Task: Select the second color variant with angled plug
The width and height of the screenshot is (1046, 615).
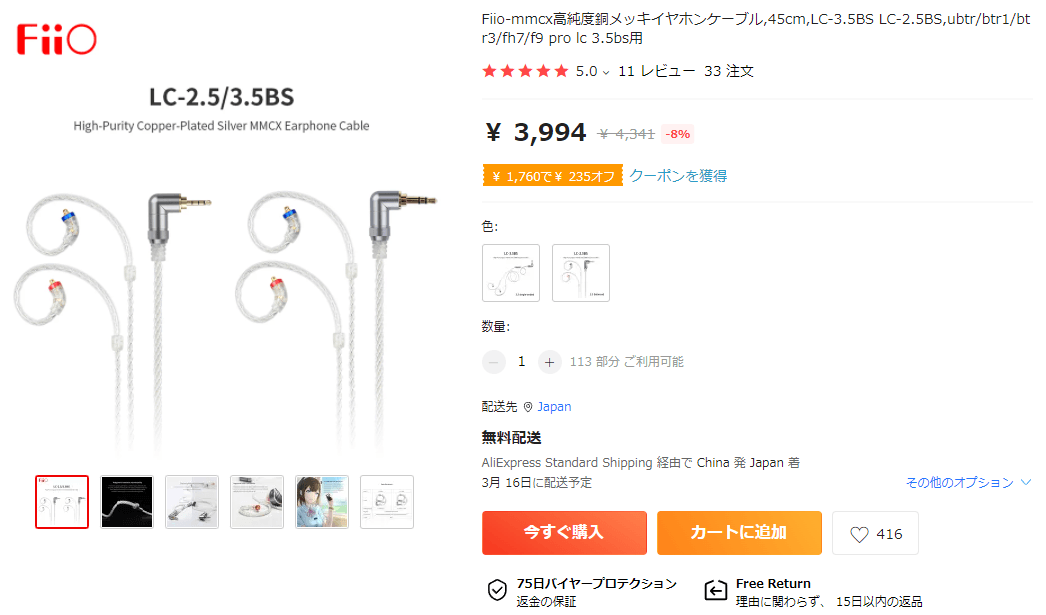Action: click(581, 273)
